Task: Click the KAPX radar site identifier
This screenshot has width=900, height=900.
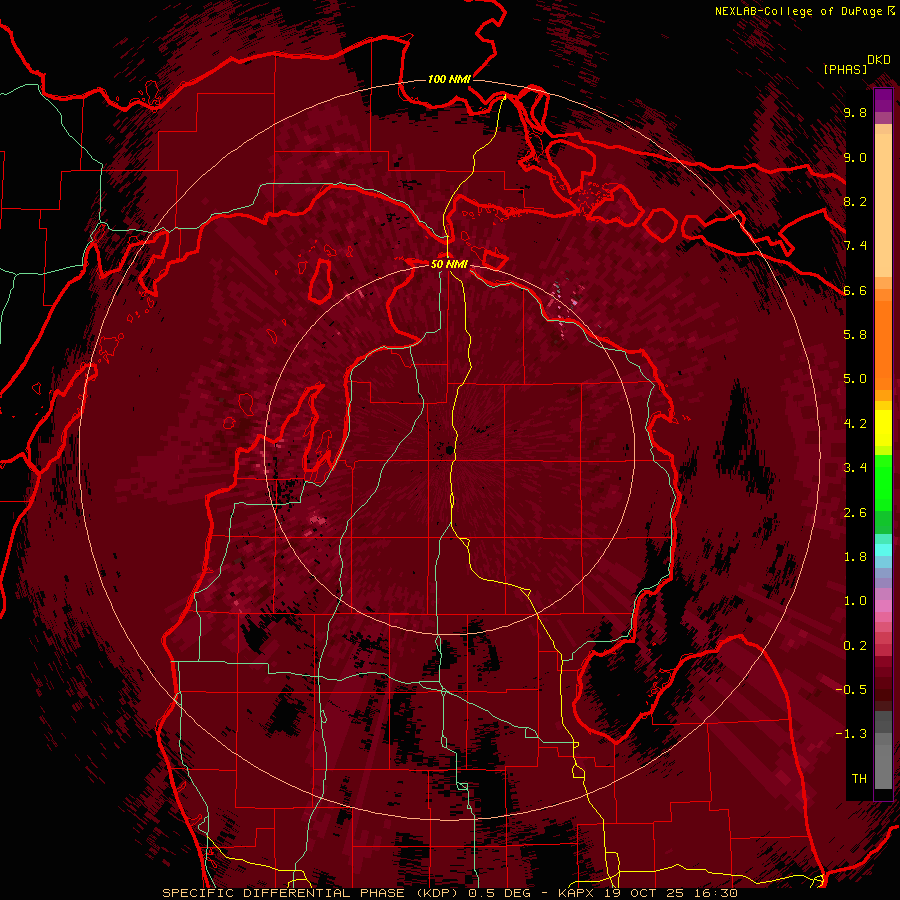Action: [578, 893]
